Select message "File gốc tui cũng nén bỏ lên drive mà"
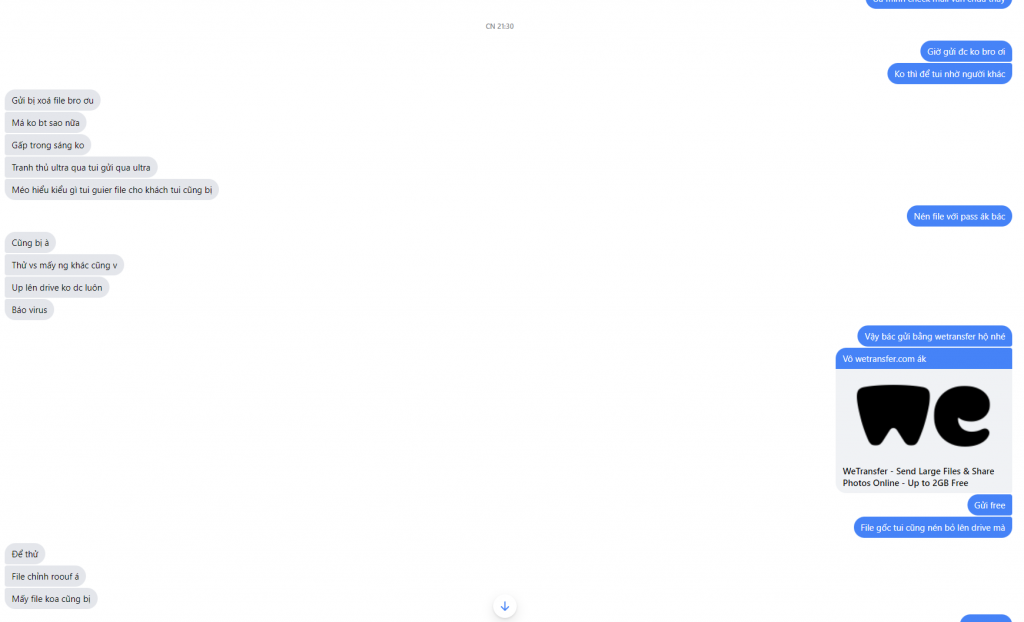1024x622 pixels. click(933, 527)
